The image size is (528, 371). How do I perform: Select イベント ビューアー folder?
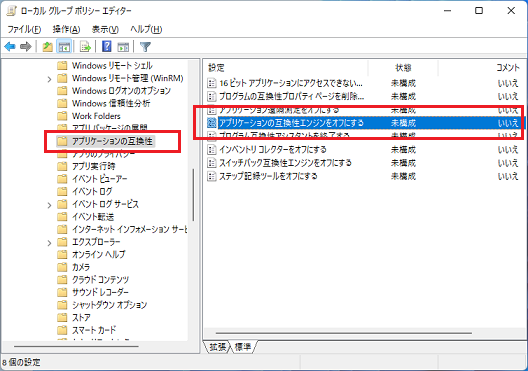[x=100, y=179]
